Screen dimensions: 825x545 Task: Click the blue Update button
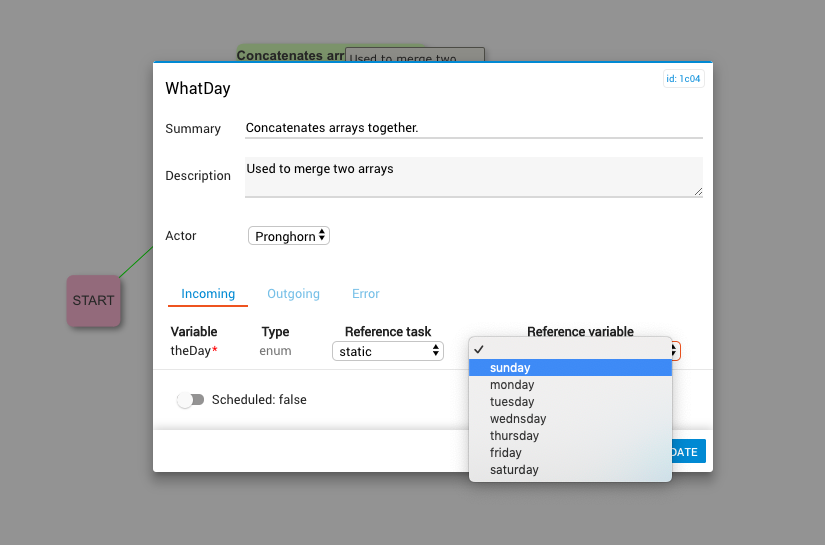click(x=688, y=452)
